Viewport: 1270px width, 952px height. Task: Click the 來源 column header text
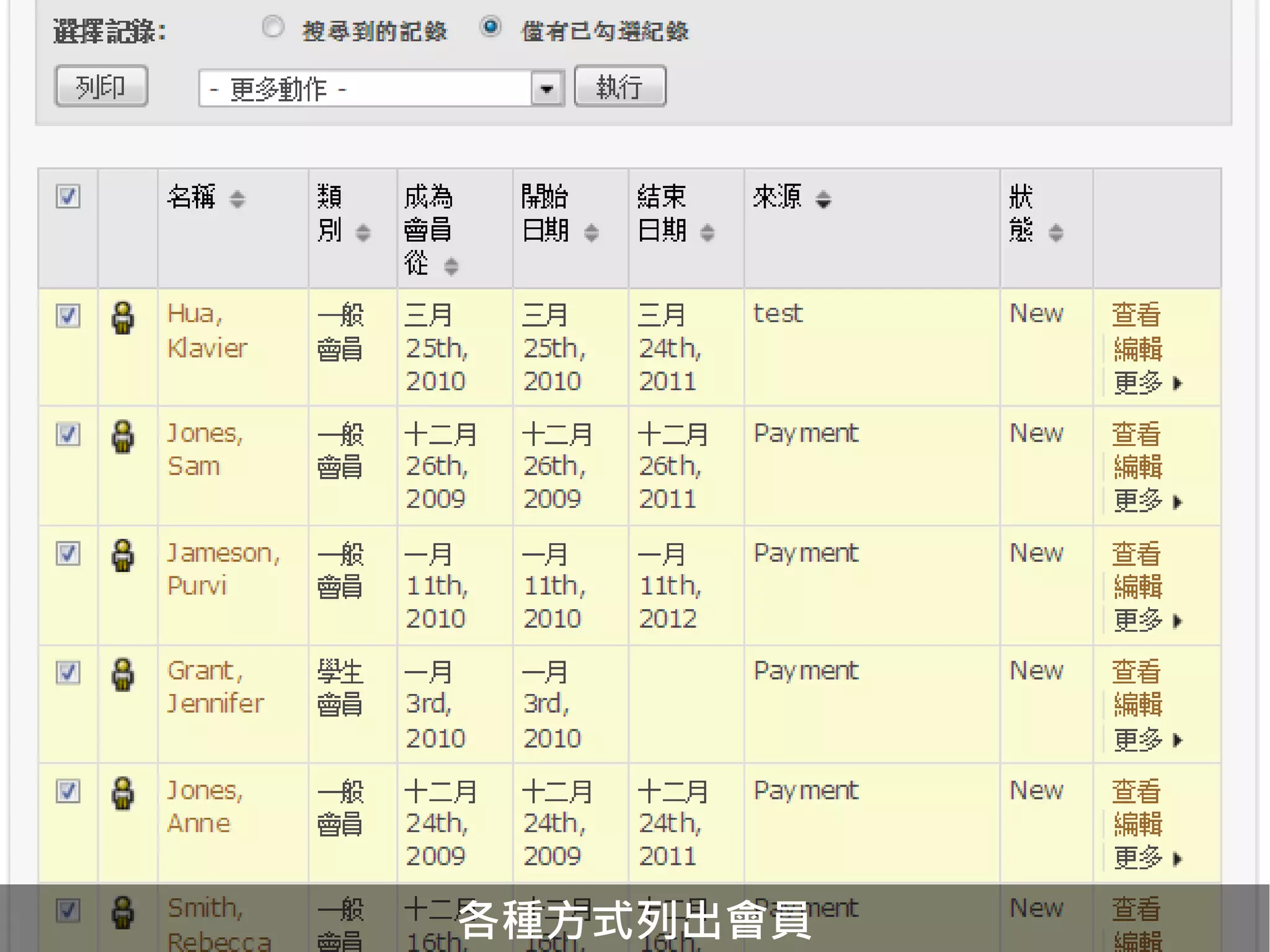click(x=777, y=197)
